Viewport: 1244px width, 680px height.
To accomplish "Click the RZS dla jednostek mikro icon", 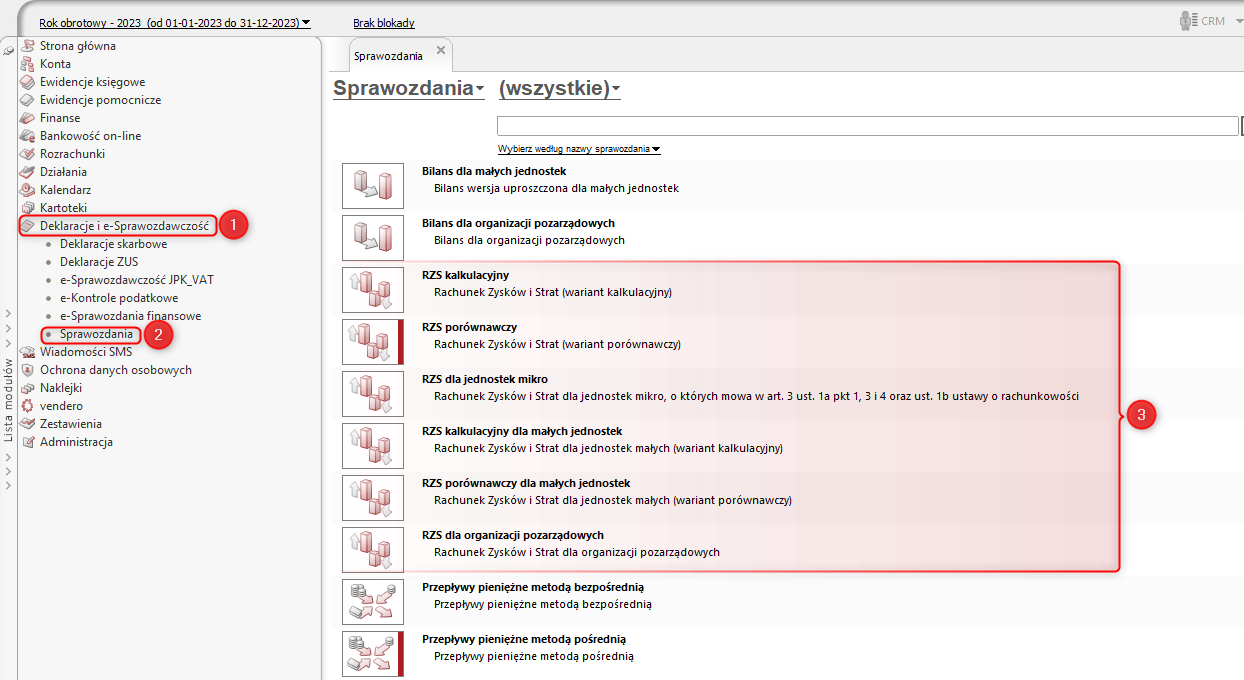I will click(373, 395).
